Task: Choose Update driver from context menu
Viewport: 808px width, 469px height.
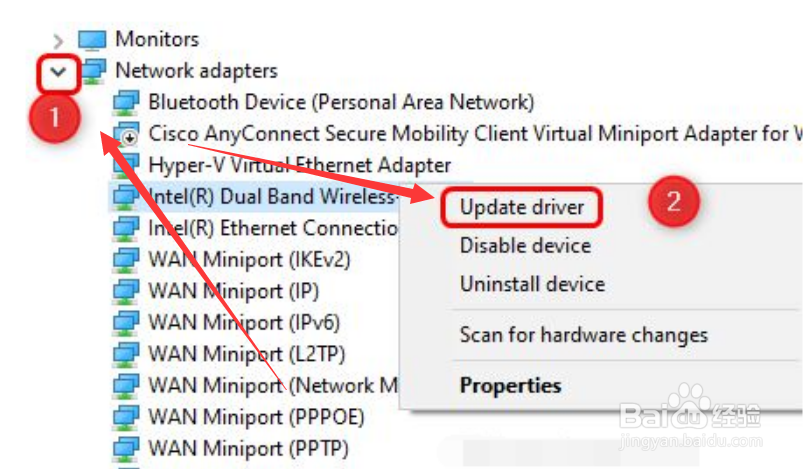Action: (521, 208)
